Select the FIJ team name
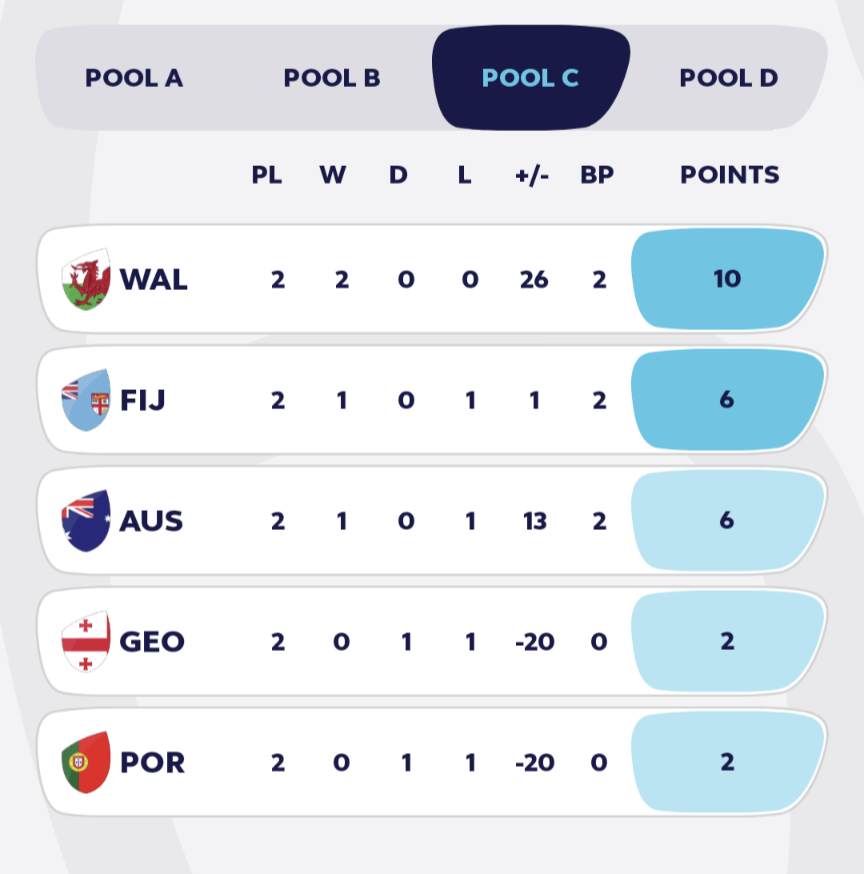 point(143,400)
